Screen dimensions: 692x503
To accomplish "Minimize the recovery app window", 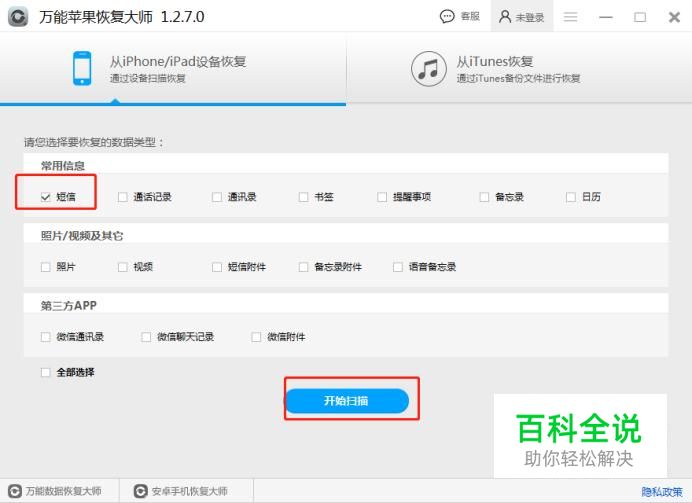I will point(606,17).
